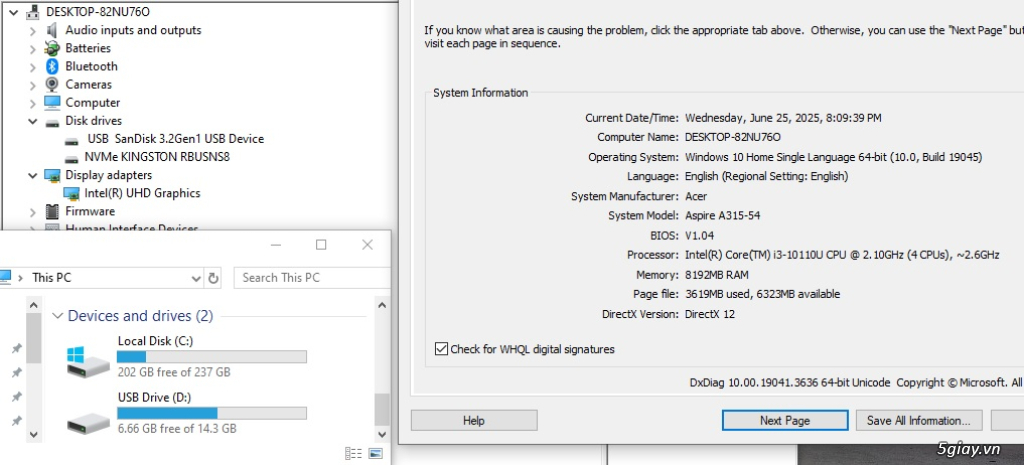1024x465 pixels.
Task: Click the USB Drive (D:) drive icon
Action: point(88,423)
